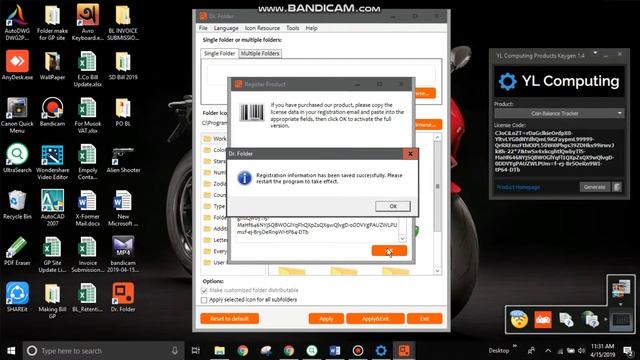Open E.Co Bill Update.xlsx on the desktop
The width and height of the screenshot is (640, 360).
(x=87, y=69)
